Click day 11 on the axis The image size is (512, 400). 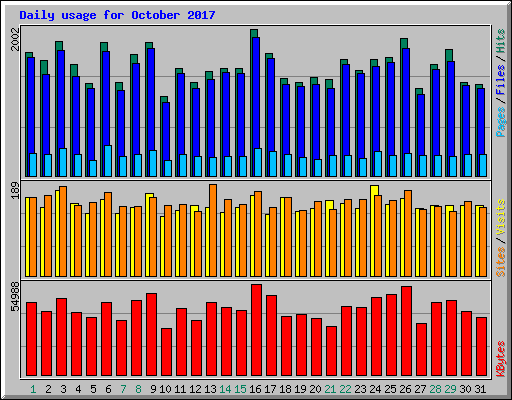click(180, 389)
